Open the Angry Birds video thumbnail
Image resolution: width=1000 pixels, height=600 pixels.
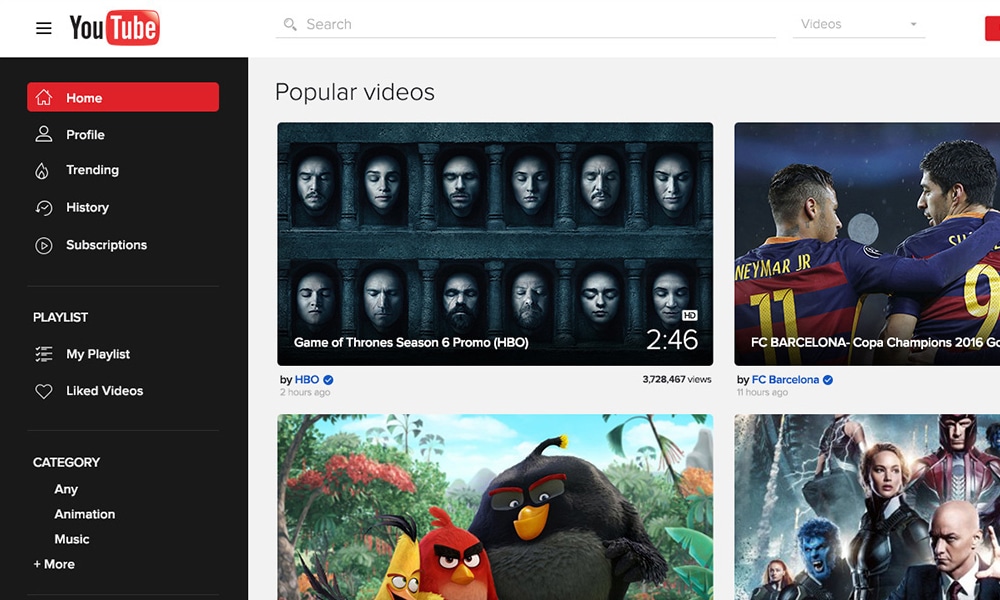[495, 507]
